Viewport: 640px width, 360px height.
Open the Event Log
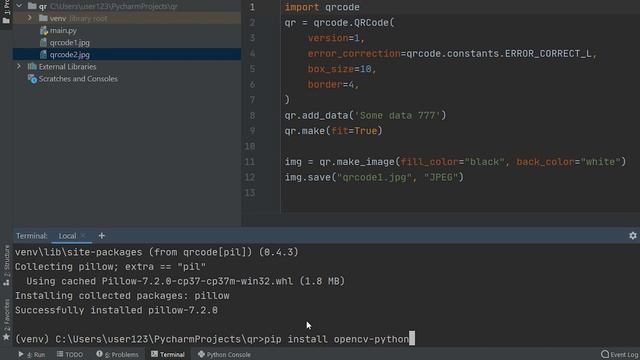(620, 354)
